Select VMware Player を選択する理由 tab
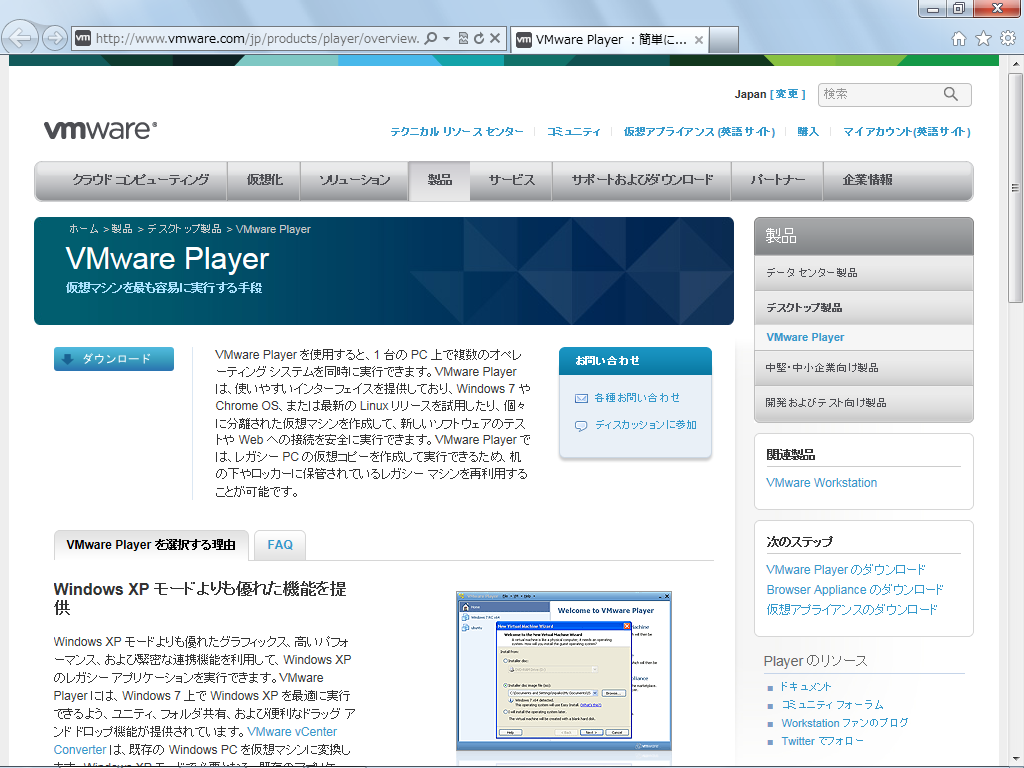Viewport: 1024px width, 768px height. 151,545
